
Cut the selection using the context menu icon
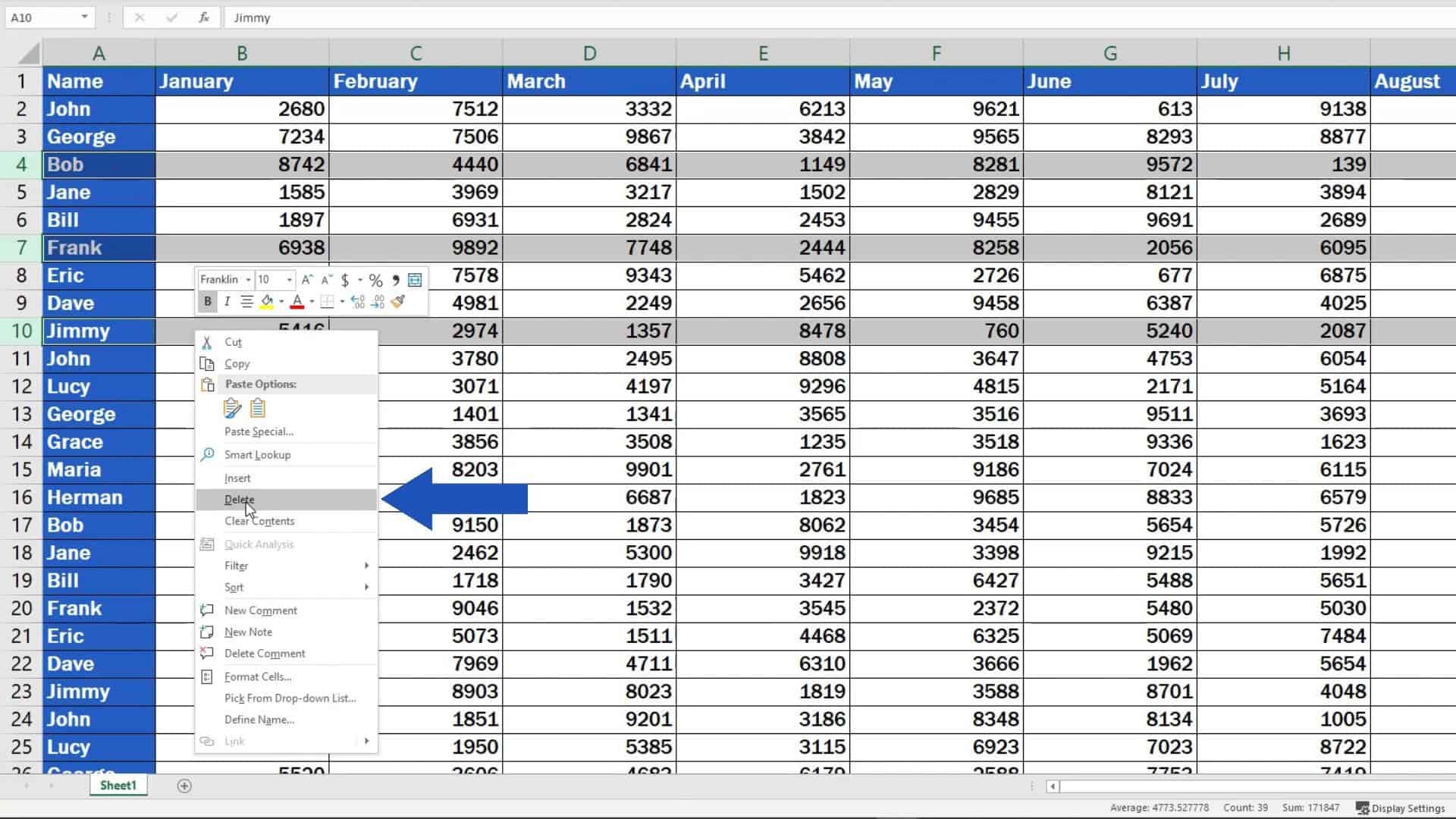206,341
